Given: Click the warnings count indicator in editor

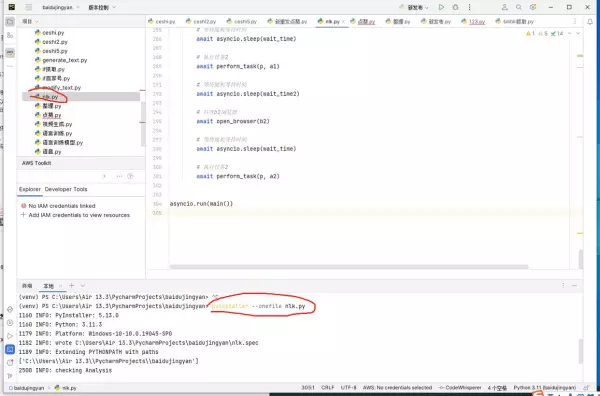Looking at the screenshot, I should point(530,34).
